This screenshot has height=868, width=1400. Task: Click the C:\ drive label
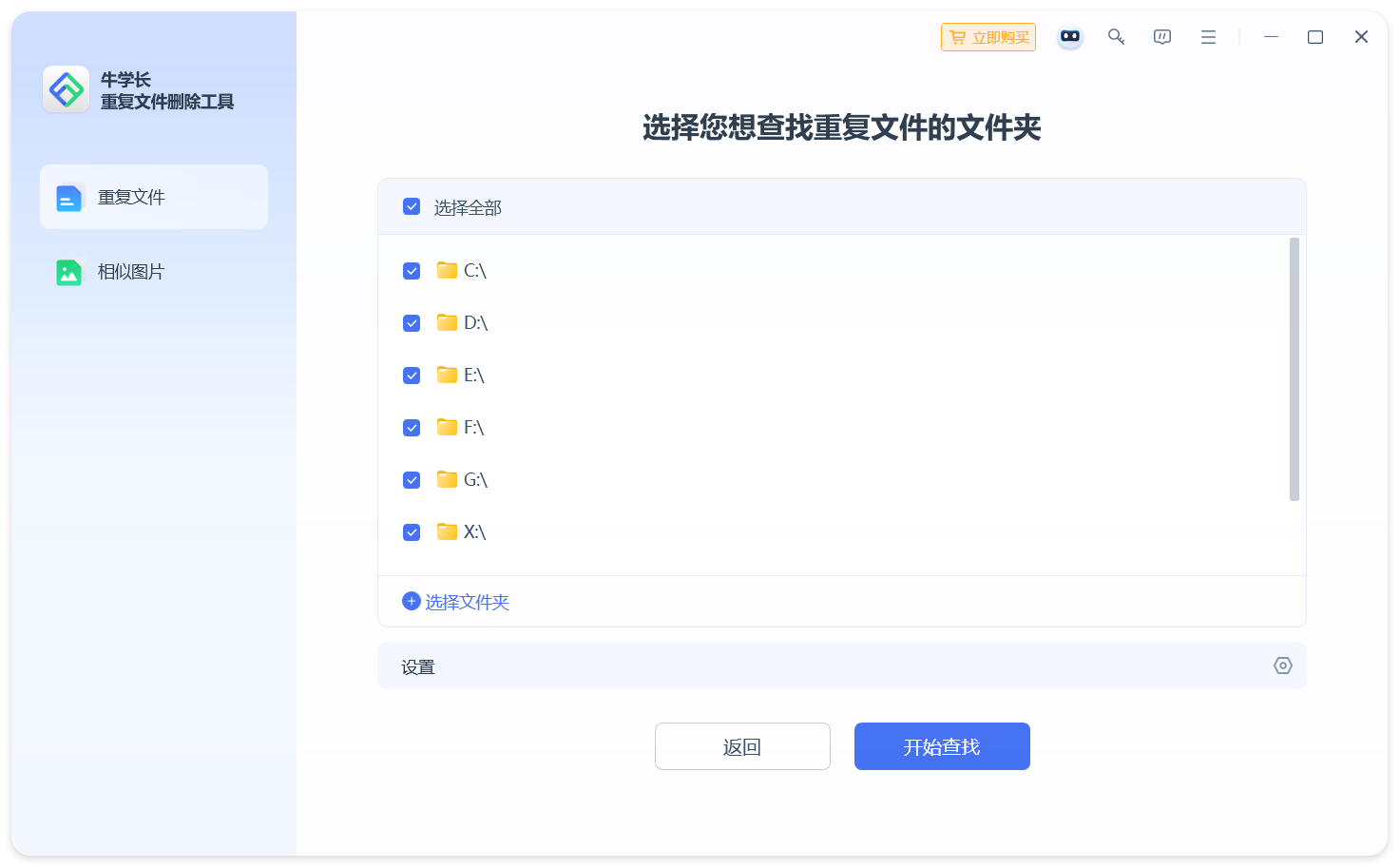475,271
